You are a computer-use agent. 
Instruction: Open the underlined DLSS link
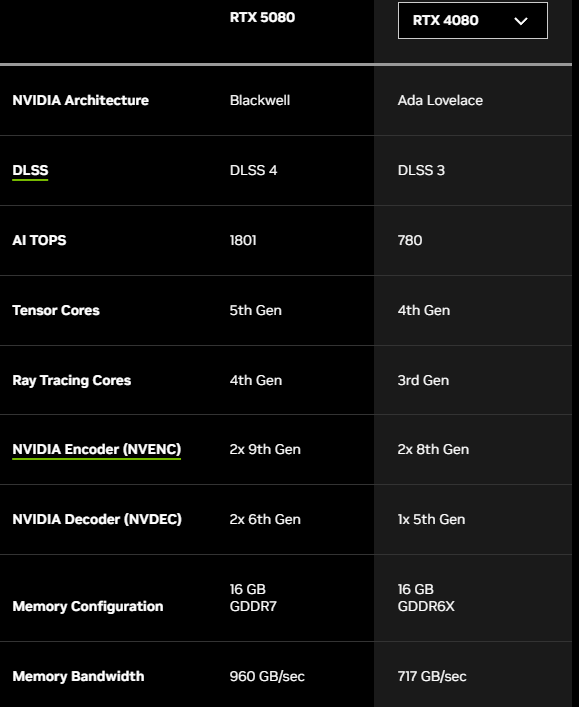tap(30, 170)
